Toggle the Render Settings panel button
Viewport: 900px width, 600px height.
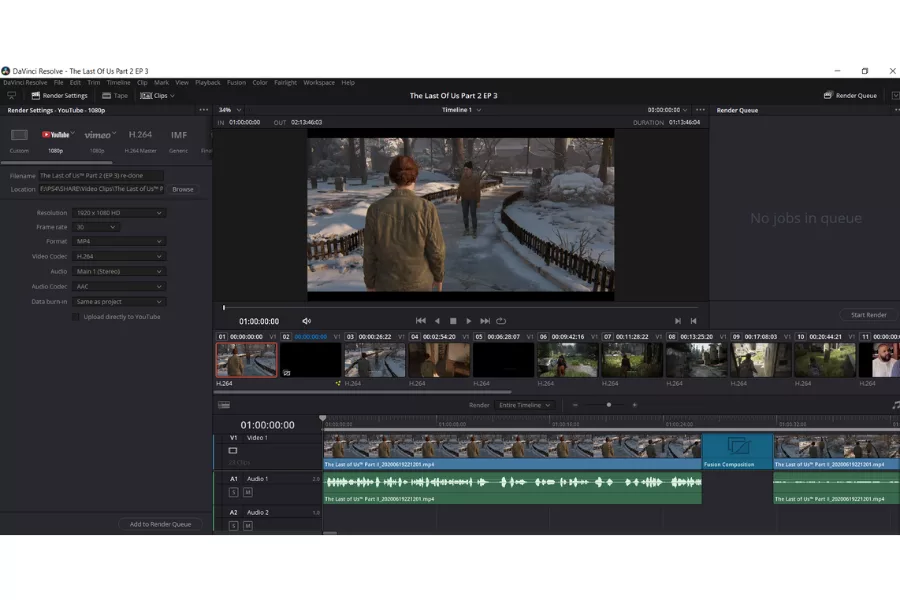click(60, 96)
